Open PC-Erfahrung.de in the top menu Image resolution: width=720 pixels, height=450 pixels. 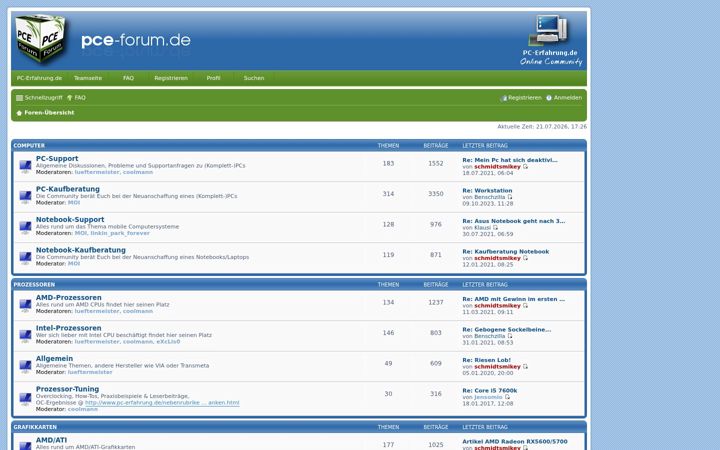tap(39, 78)
